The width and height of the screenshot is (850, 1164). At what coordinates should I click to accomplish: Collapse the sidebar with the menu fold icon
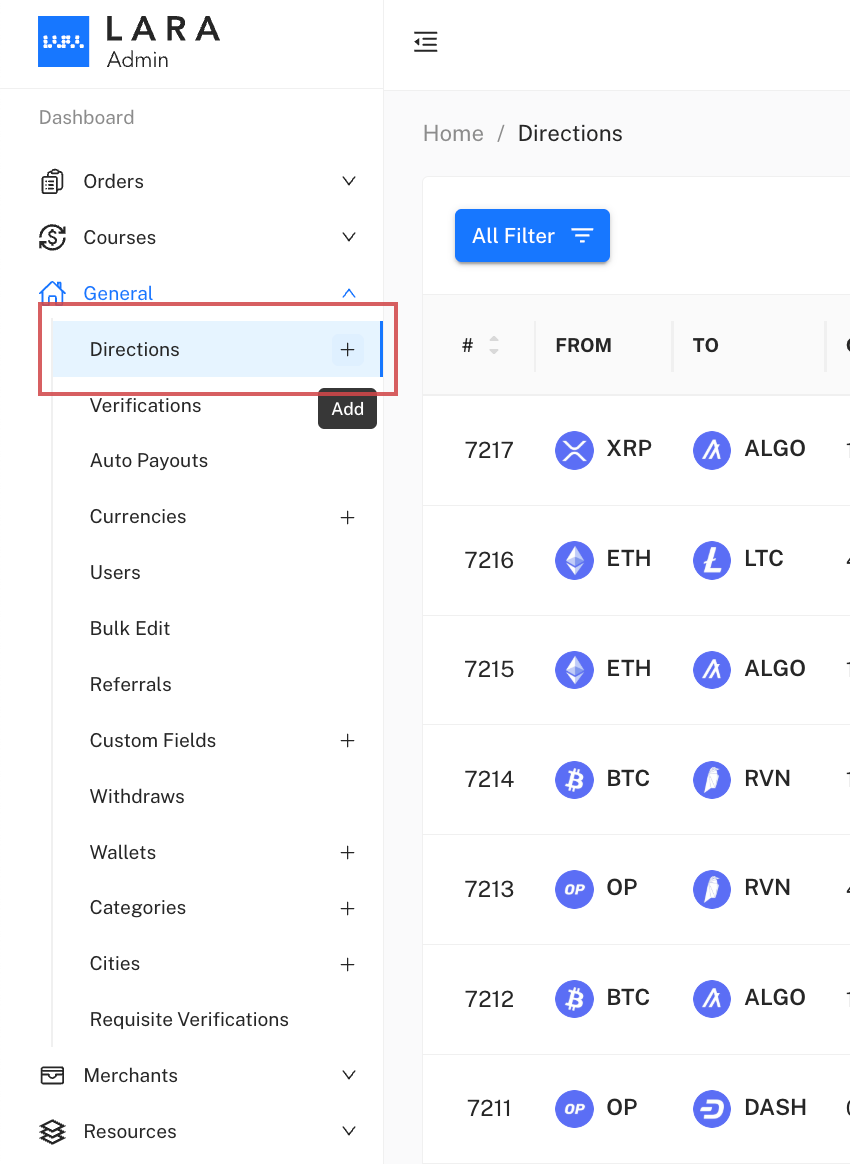[x=426, y=42]
